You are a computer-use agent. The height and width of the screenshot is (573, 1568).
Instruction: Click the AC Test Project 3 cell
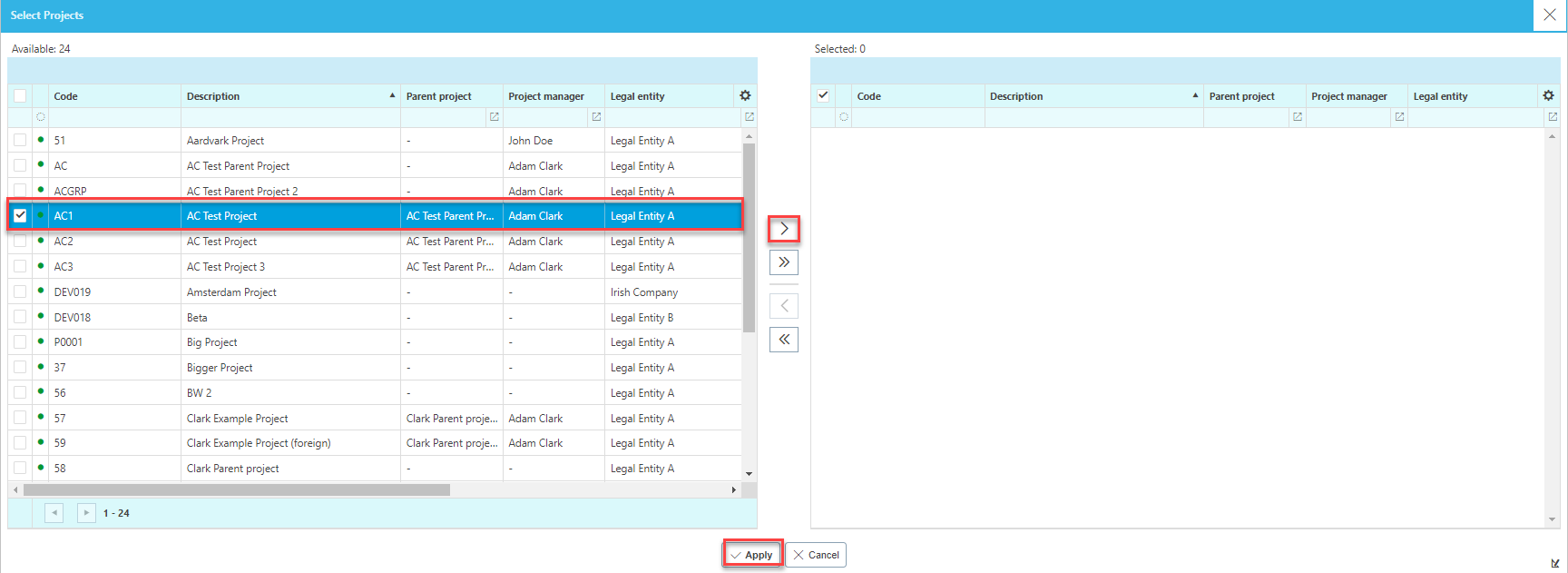(x=290, y=267)
